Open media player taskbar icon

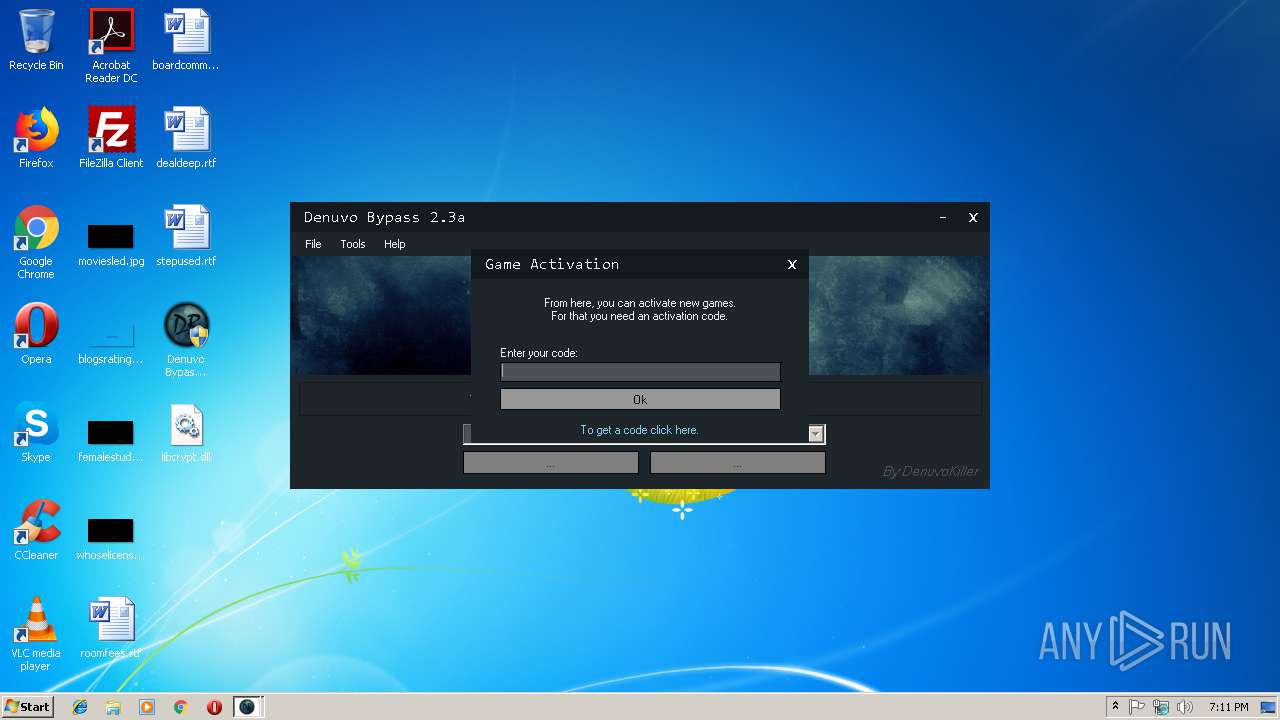pyautogui.click(x=147, y=707)
